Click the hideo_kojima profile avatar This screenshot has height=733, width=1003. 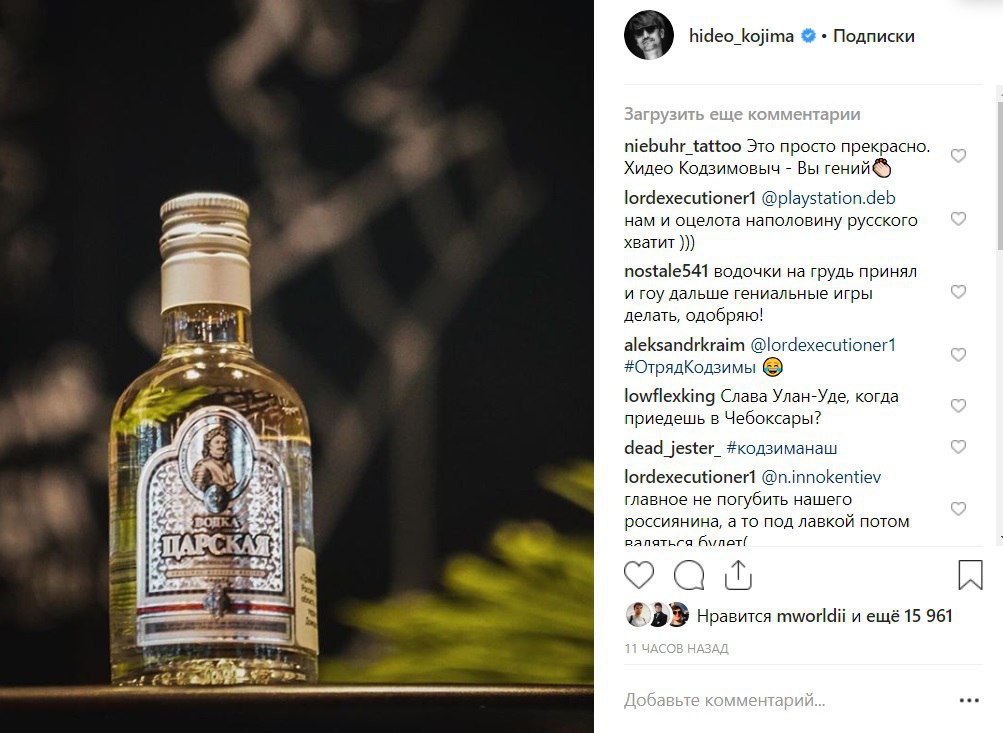click(649, 36)
